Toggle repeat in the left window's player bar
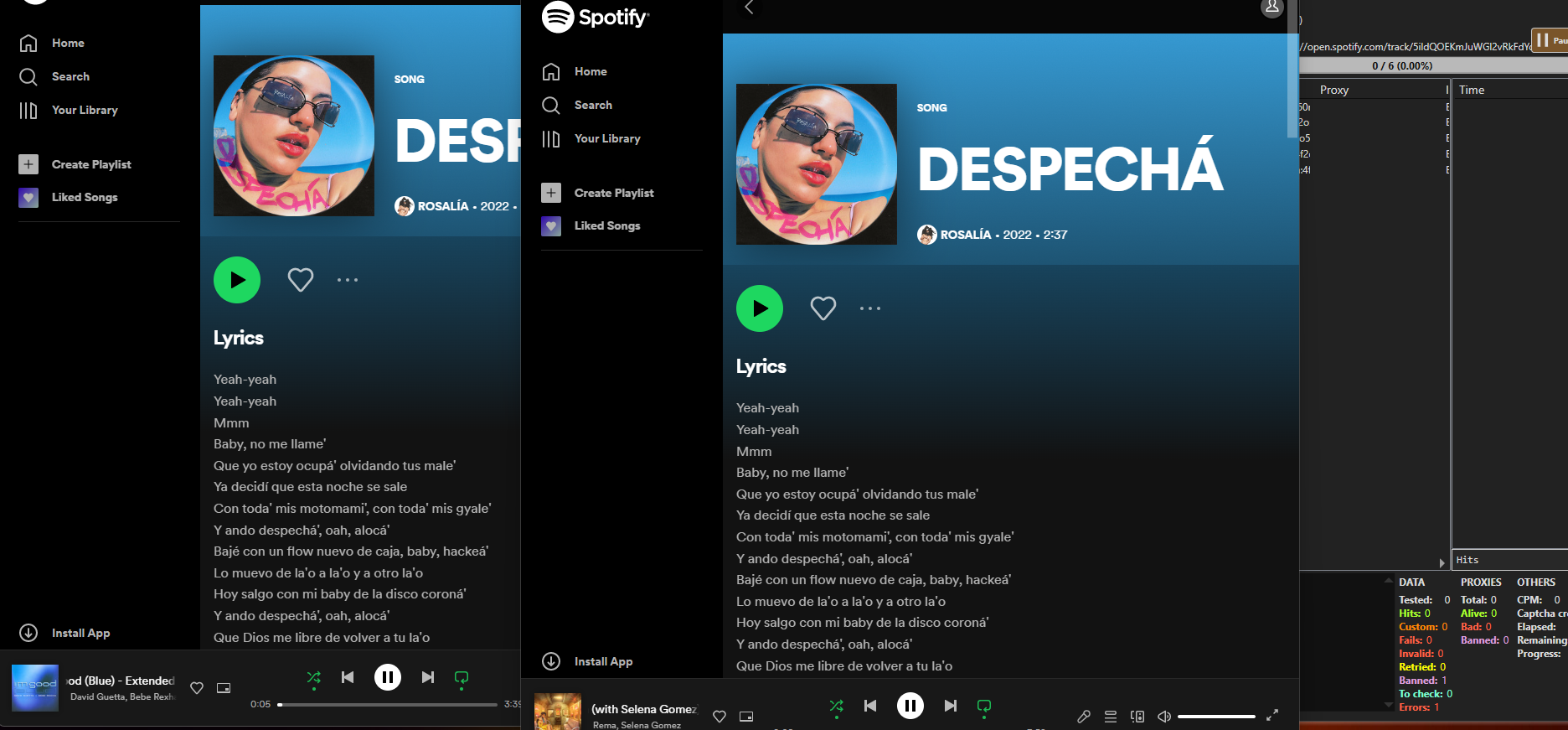The width and height of the screenshot is (1568, 730). [462, 677]
